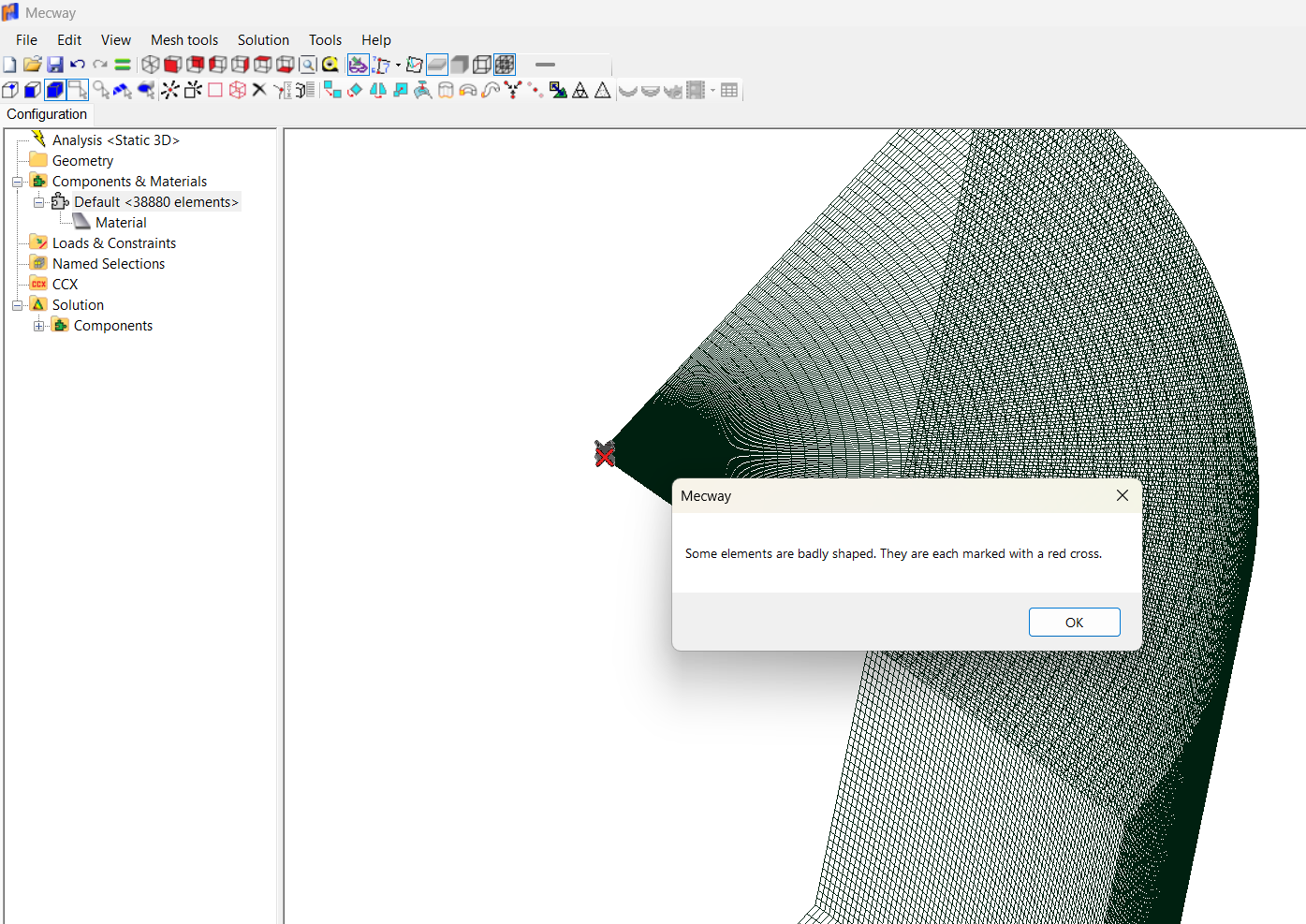1306x924 pixels.
Task: Select Loads & Constraints in the tree
Action: click(114, 243)
